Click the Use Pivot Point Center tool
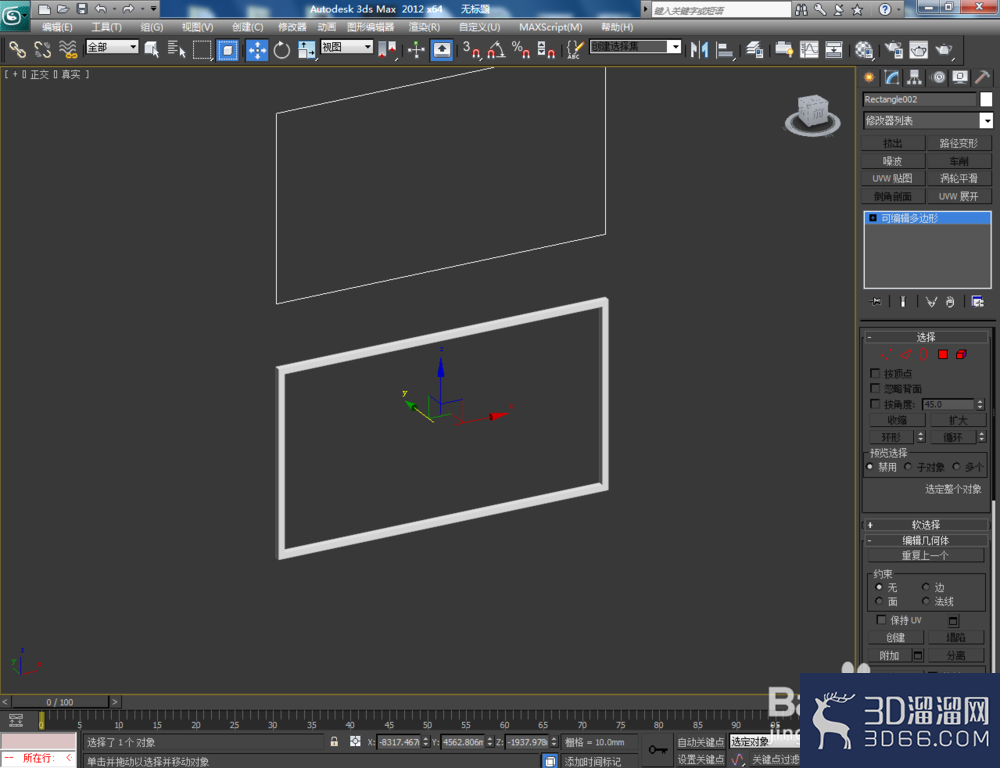Image resolution: width=1000 pixels, height=768 pixels. point(387,49)
